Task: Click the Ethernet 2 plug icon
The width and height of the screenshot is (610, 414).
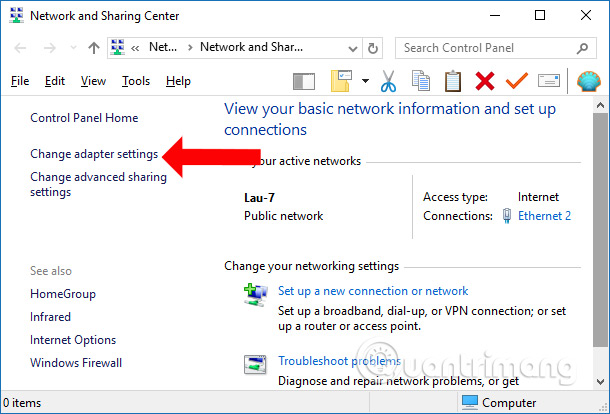Action: pyautogui.click(x=507, y=216)
